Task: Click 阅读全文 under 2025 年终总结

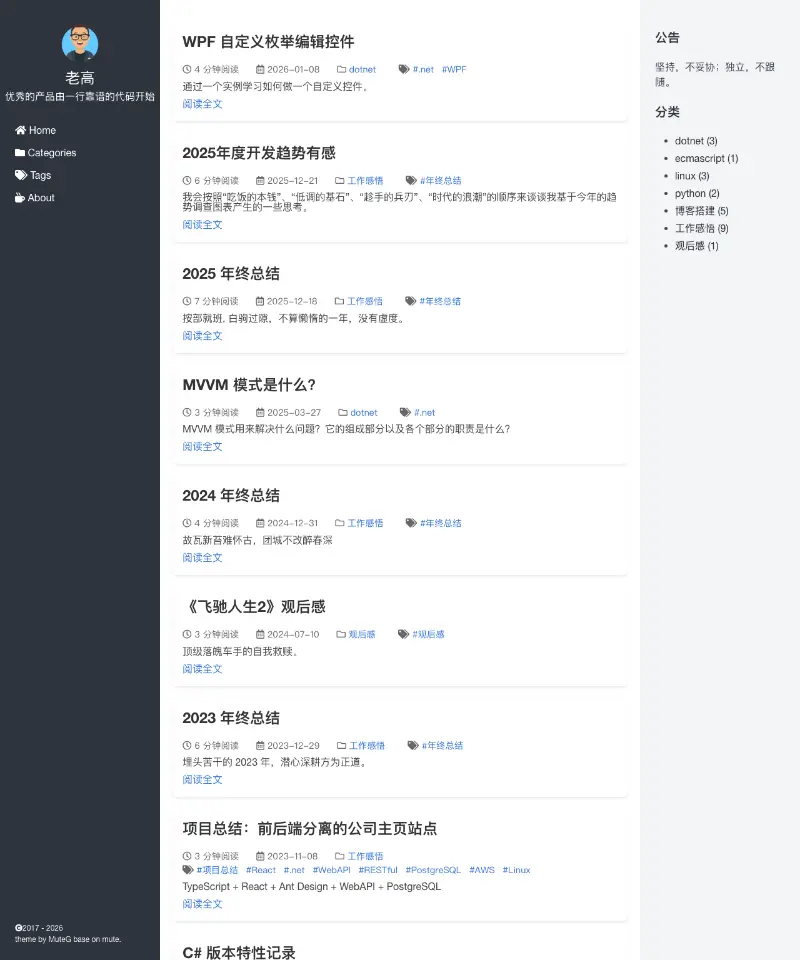Action: 202,336
